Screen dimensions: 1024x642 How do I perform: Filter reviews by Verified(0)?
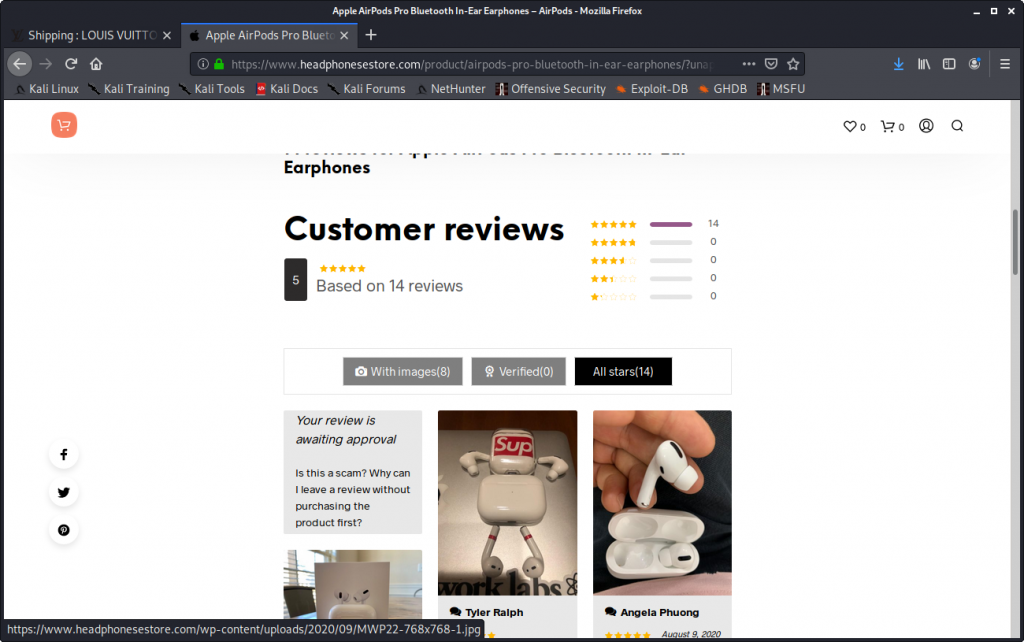[519, 372]
